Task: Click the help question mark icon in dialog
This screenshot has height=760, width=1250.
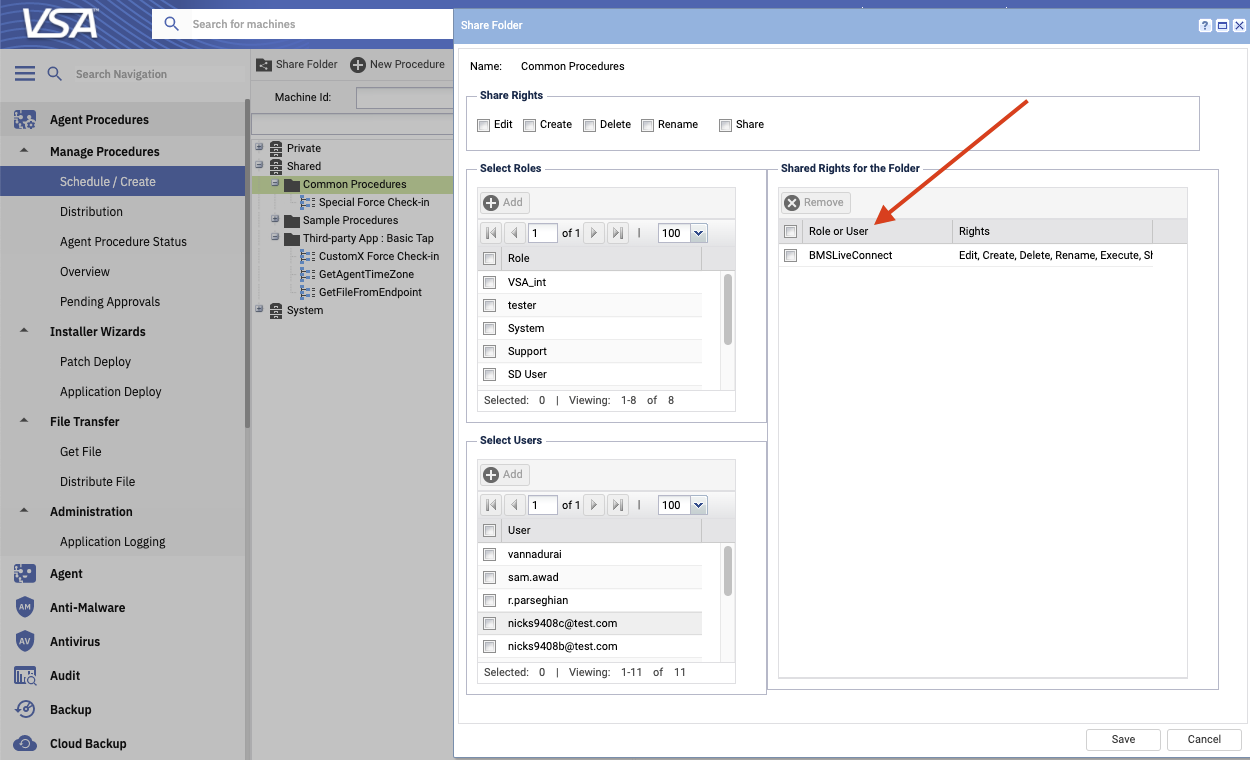Action: coord(1205,26)
